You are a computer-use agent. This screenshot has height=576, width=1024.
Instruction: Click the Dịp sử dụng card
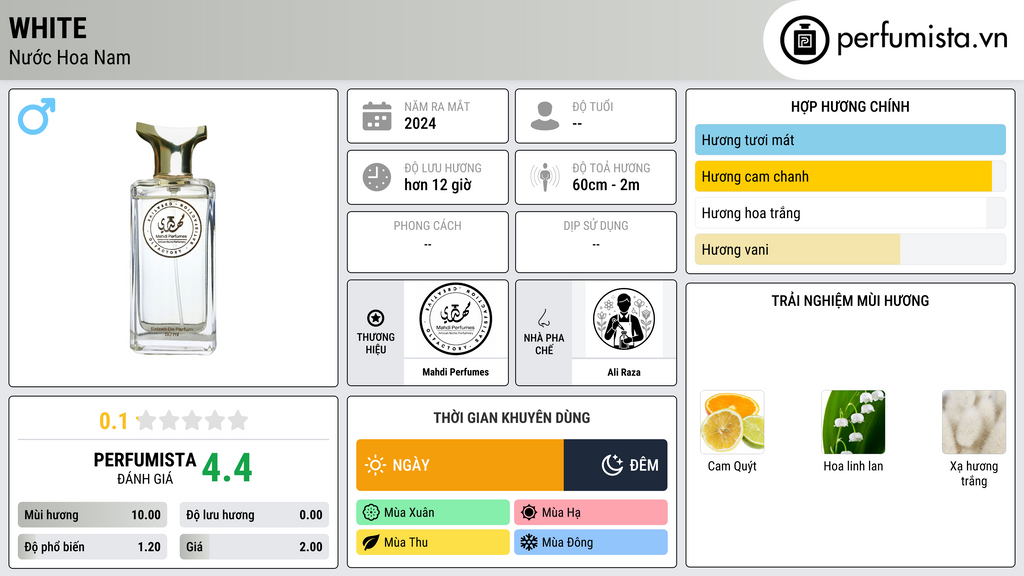pos(596,242)
